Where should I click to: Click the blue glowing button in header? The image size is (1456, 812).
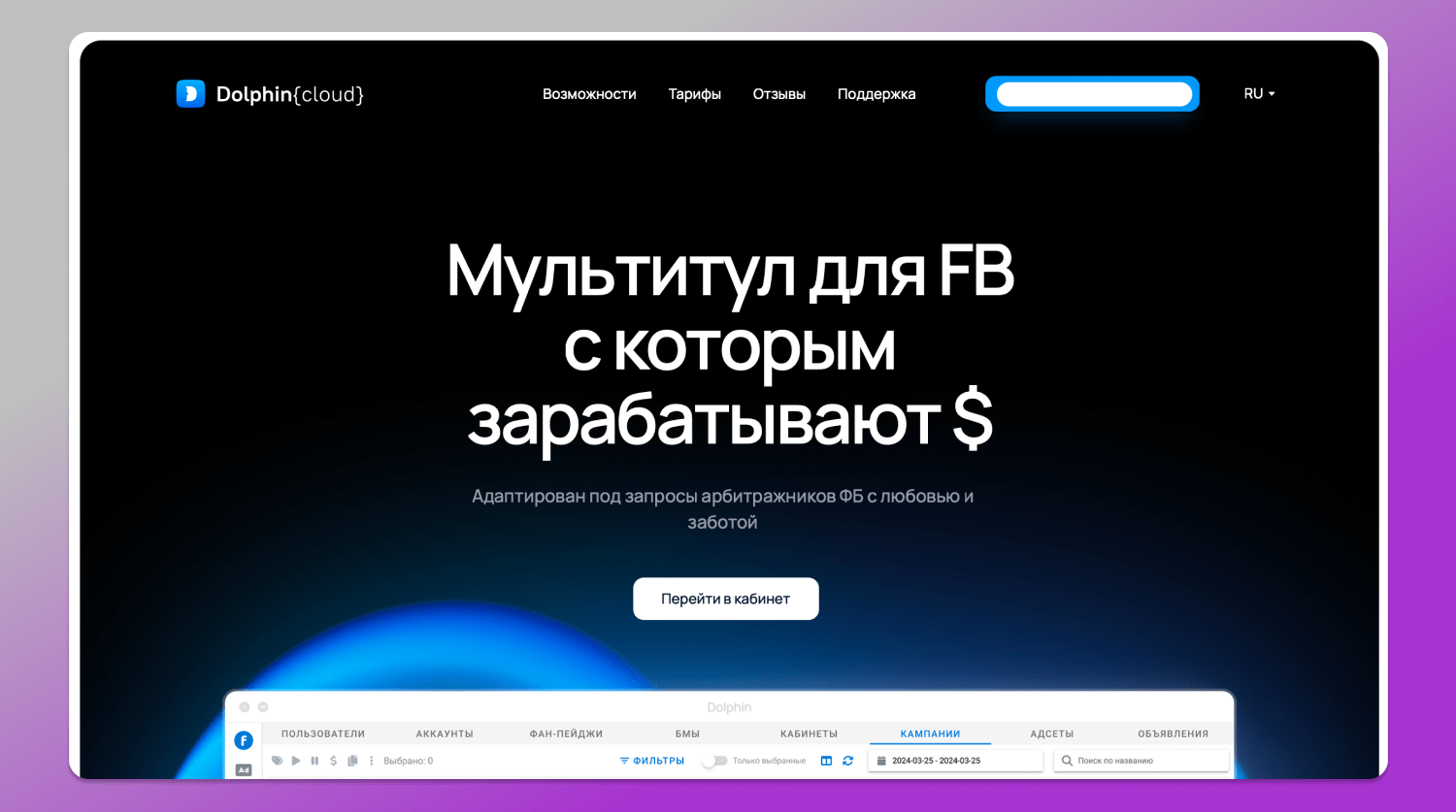click(1092, 94)
